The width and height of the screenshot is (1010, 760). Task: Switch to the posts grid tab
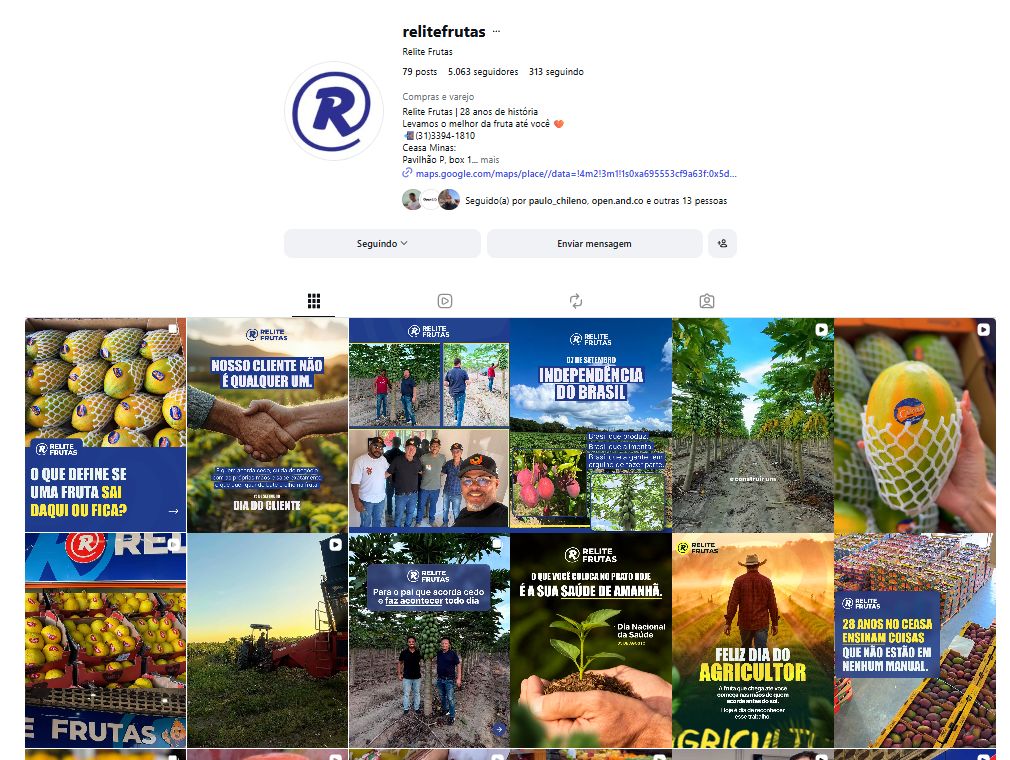point(314,301)
